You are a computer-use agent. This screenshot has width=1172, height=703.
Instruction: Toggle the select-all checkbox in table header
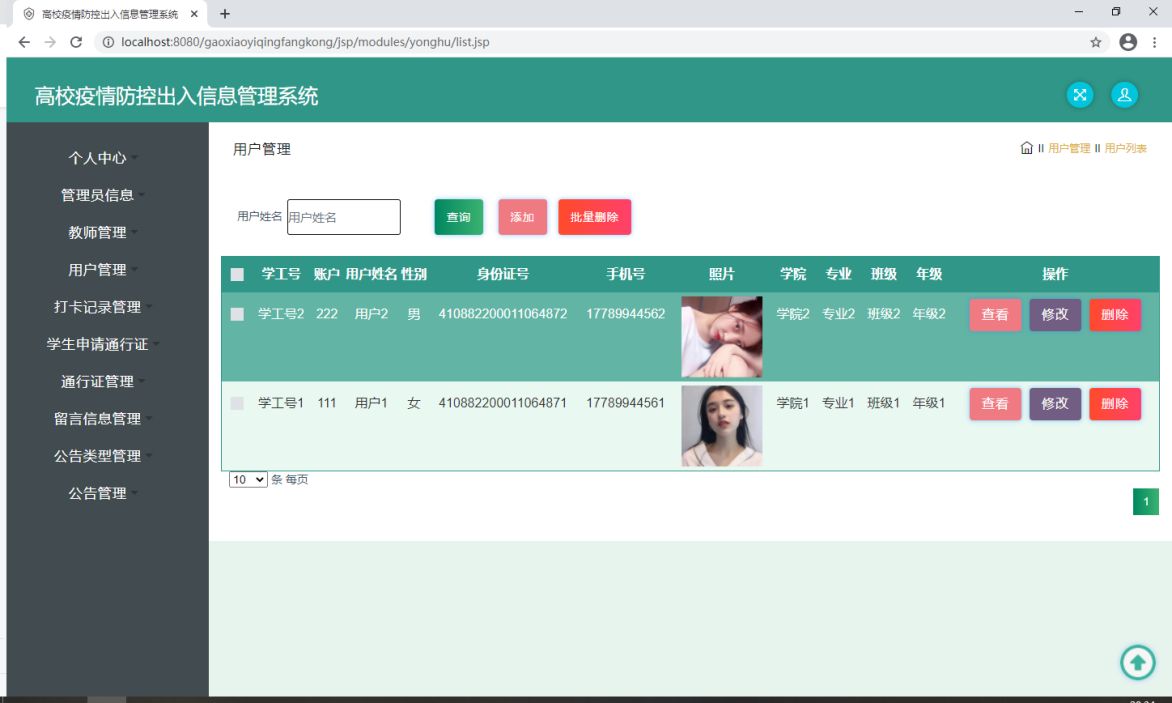[237, 275]
